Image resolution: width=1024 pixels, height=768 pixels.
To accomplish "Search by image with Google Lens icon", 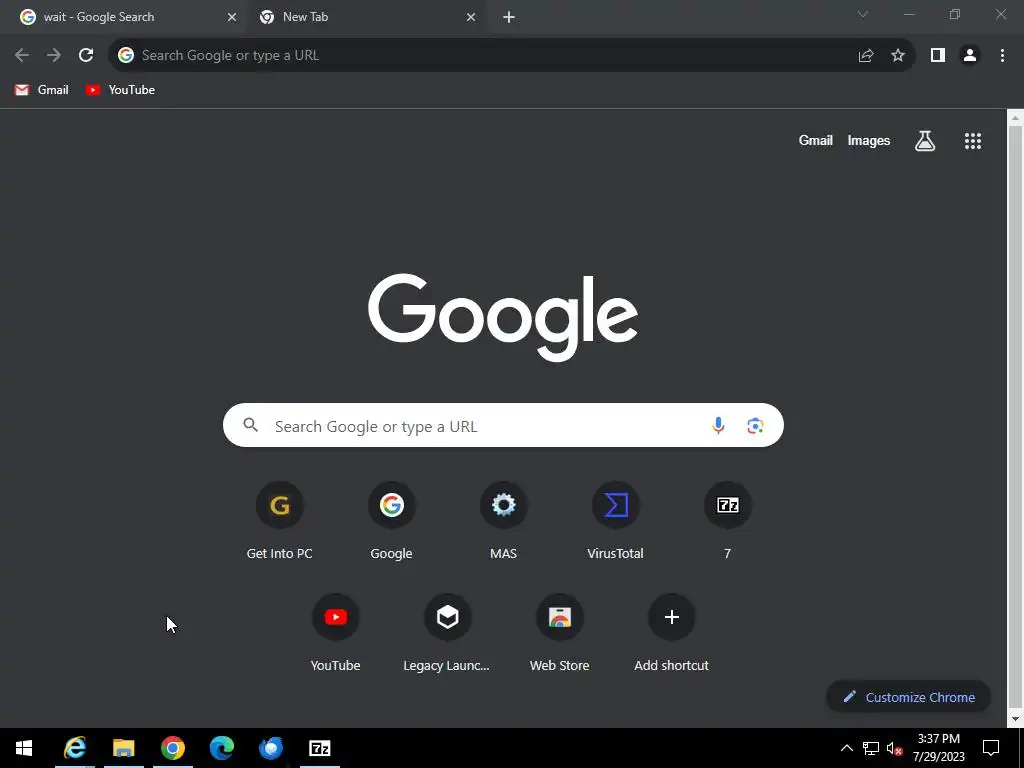I will [x=755, y=426].
